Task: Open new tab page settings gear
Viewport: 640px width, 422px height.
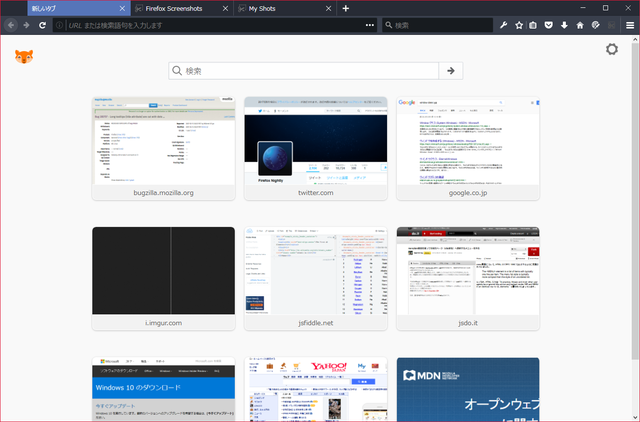Action: [x=611, y=49]
